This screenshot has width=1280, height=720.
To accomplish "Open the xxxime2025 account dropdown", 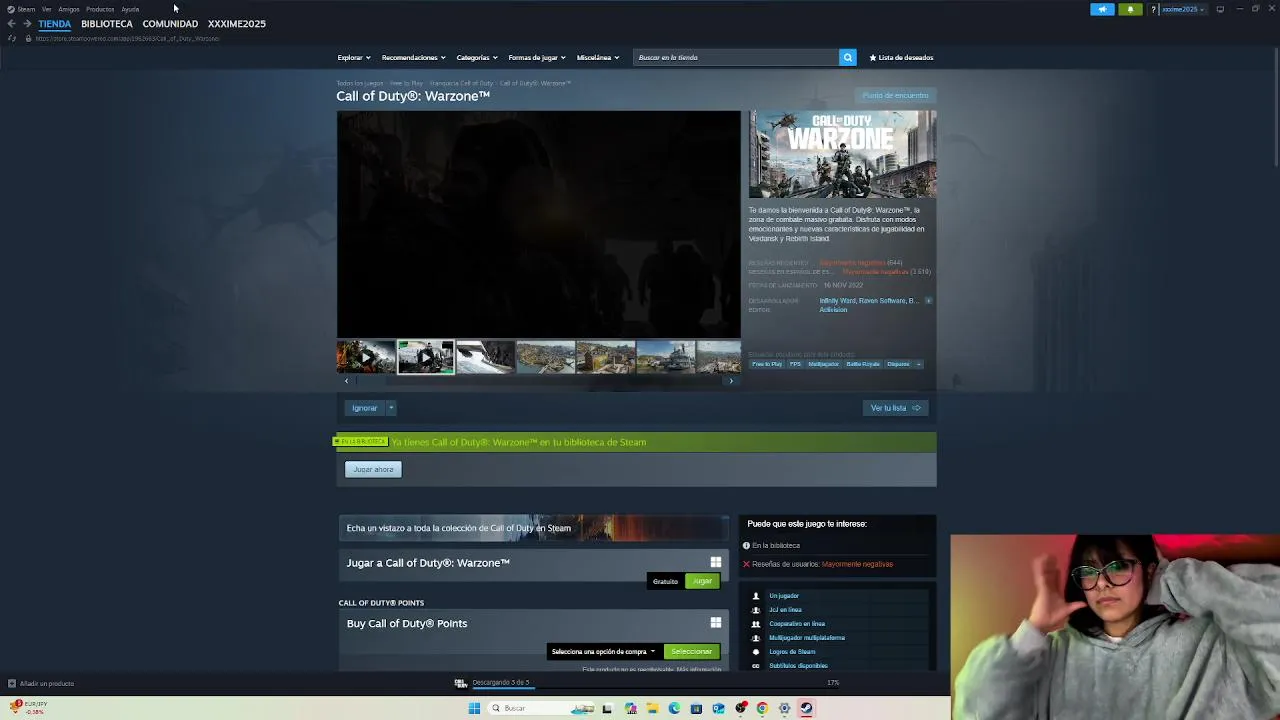I will [x=1183, y=9].
